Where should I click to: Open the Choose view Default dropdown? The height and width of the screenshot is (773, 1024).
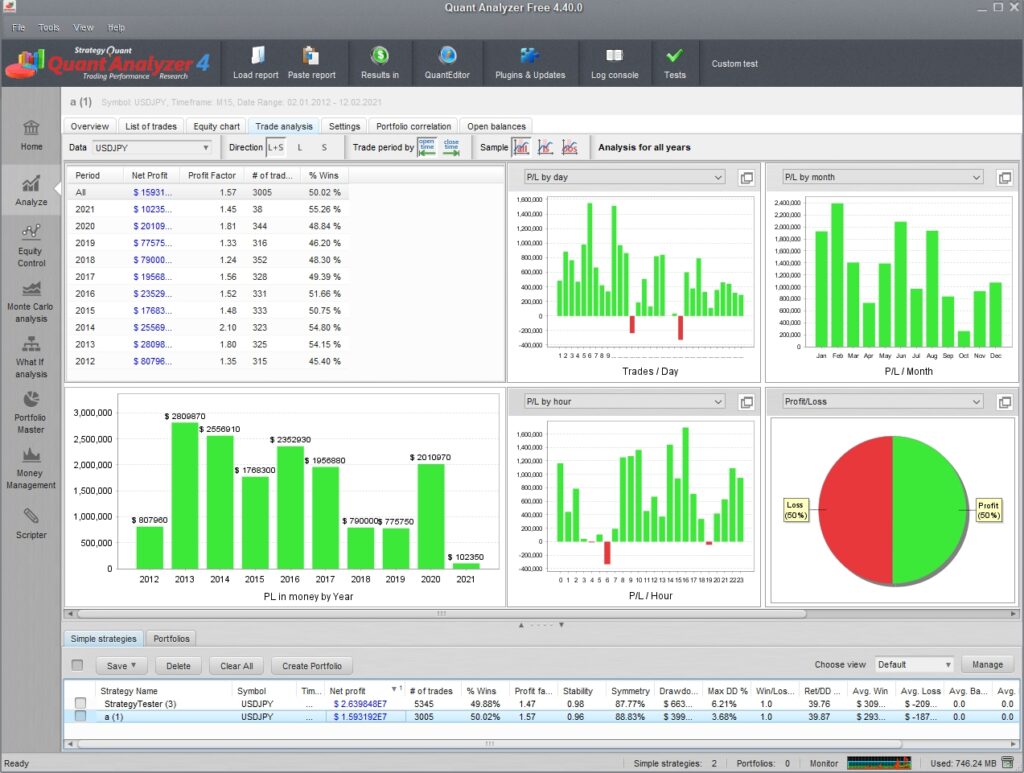coord(914,665)
